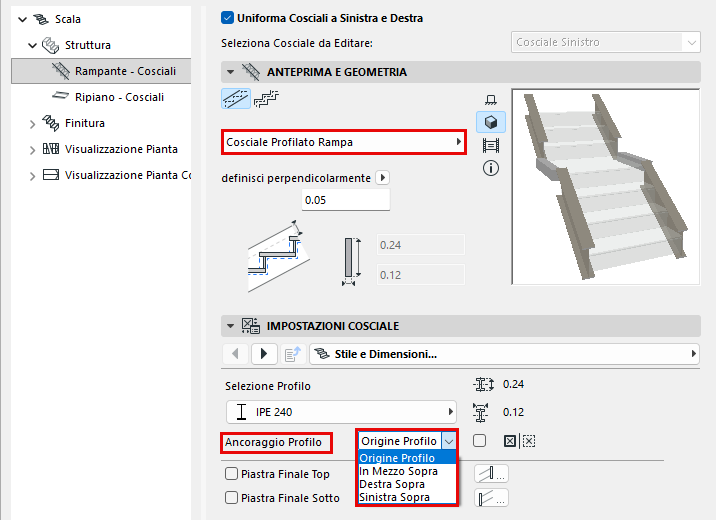Choose Sinistra Sopra anchoring option
This screenshot has width=716, height=520.
point(395,497)
